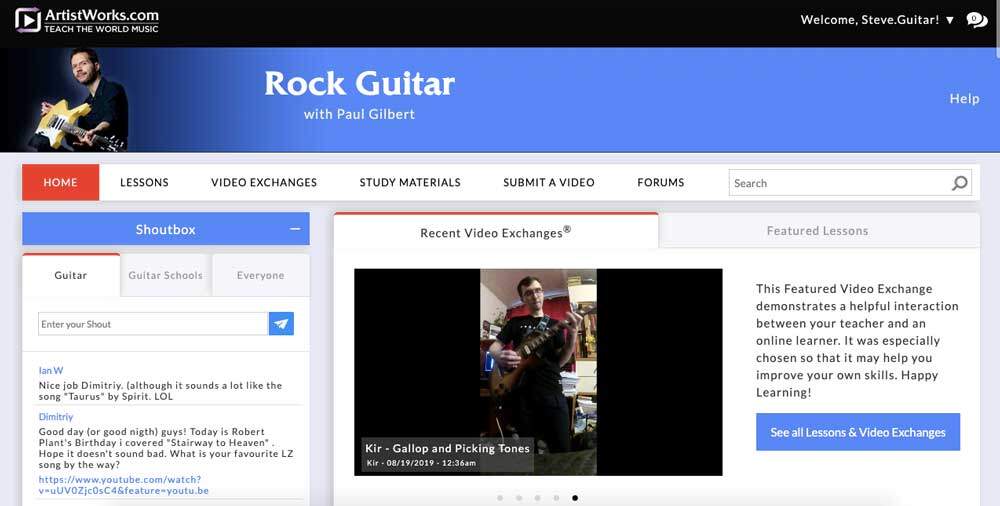Screen dimensions: 1000x506
Task: Open VIDEO EXCHANGES in navigation bar
Action: click(264, 182)
